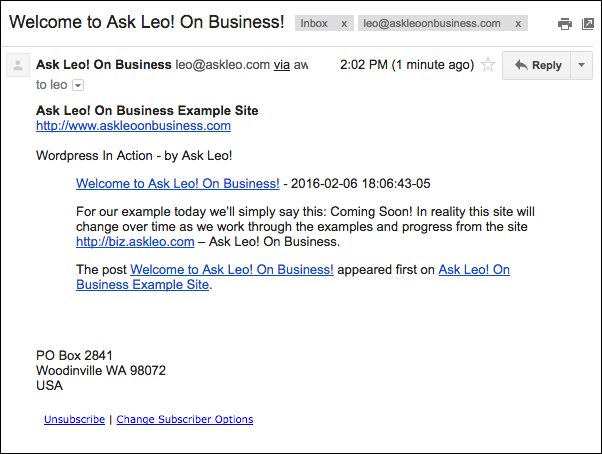Click sender name Ask Leo! On Business
This screenshot has width=602, height=454.
pos(104,64)
